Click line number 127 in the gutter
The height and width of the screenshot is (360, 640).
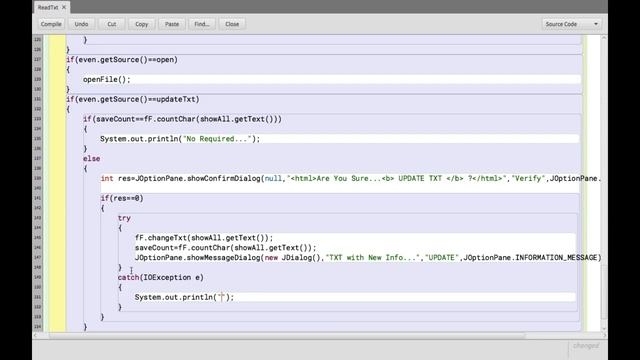38,60
